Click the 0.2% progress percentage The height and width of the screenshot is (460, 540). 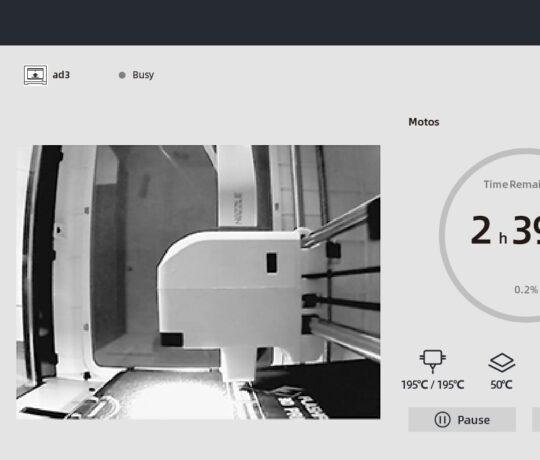tap(526, 290)
